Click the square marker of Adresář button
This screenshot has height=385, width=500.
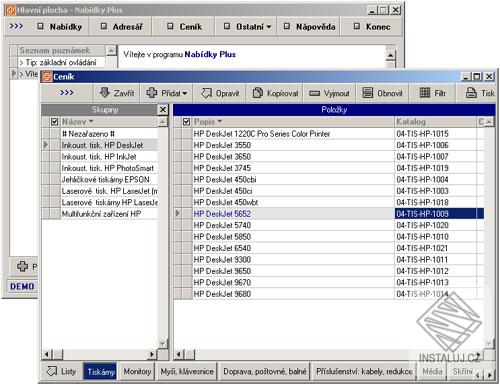pyautogui.click(x=104, y=26)
